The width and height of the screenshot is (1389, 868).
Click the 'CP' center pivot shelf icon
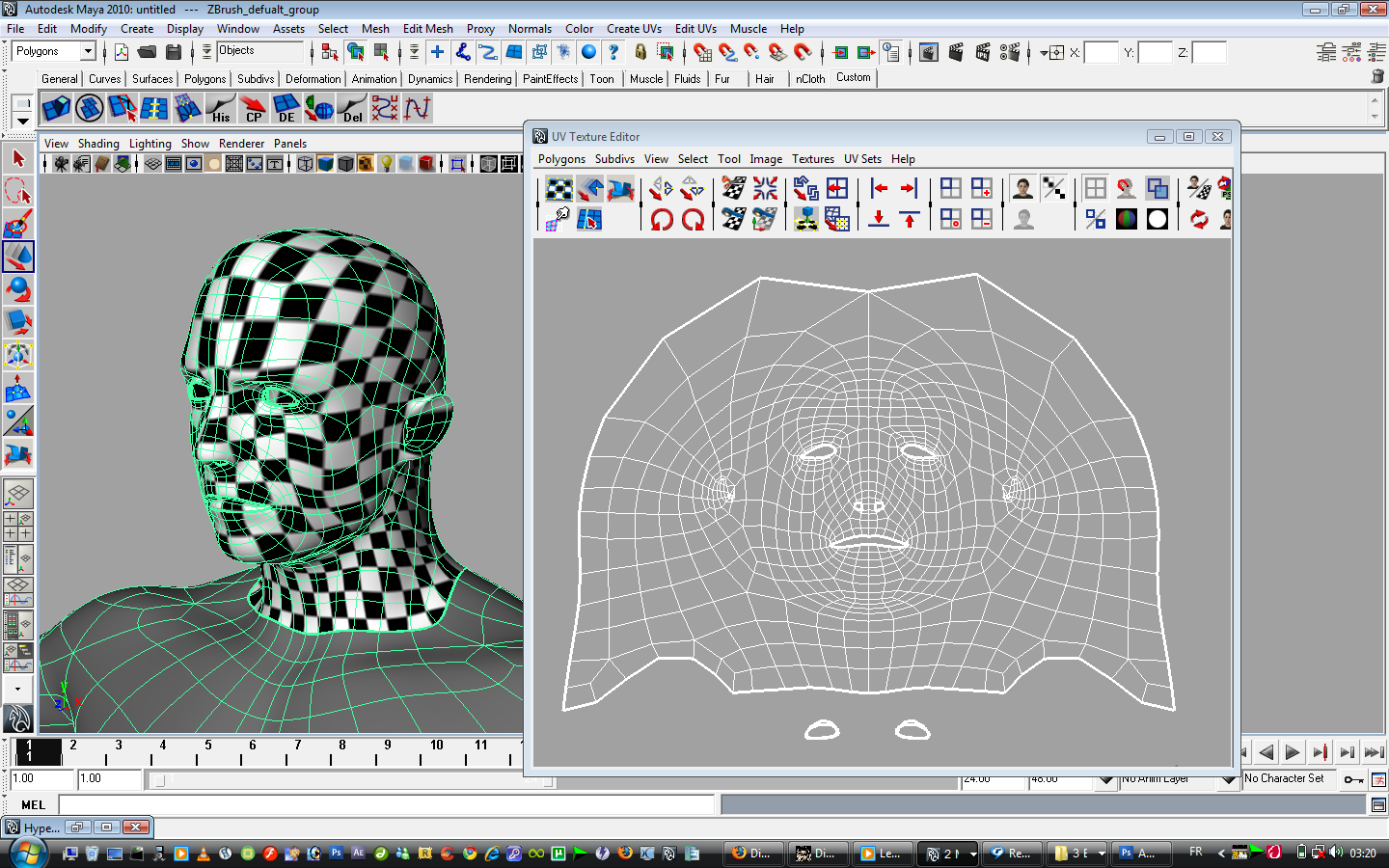(253, 108)
